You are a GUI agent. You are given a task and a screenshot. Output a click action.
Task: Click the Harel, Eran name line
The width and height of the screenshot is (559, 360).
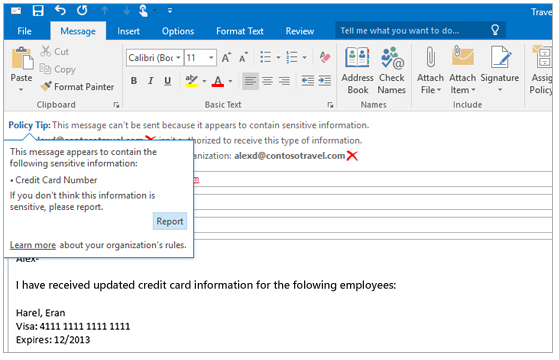[x=41, y=313]
